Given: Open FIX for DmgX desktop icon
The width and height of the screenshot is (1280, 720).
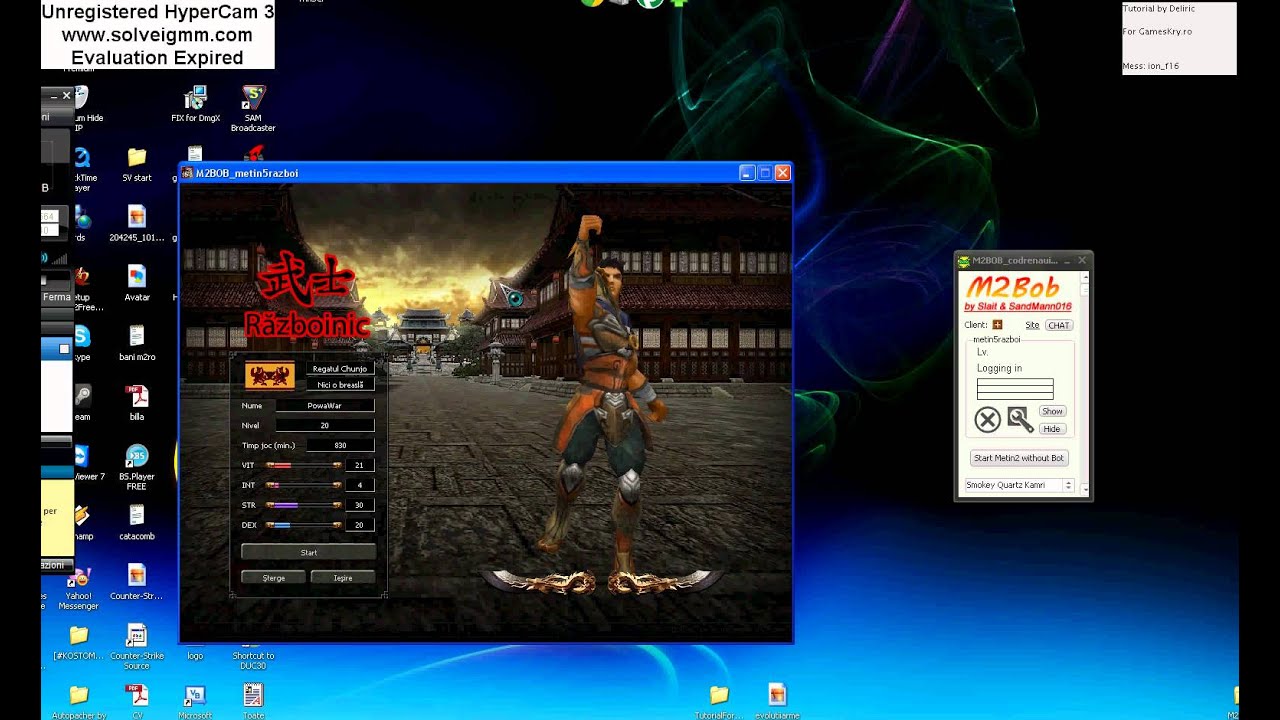Looking at the screenshot, I should click(x=195, y=100).
